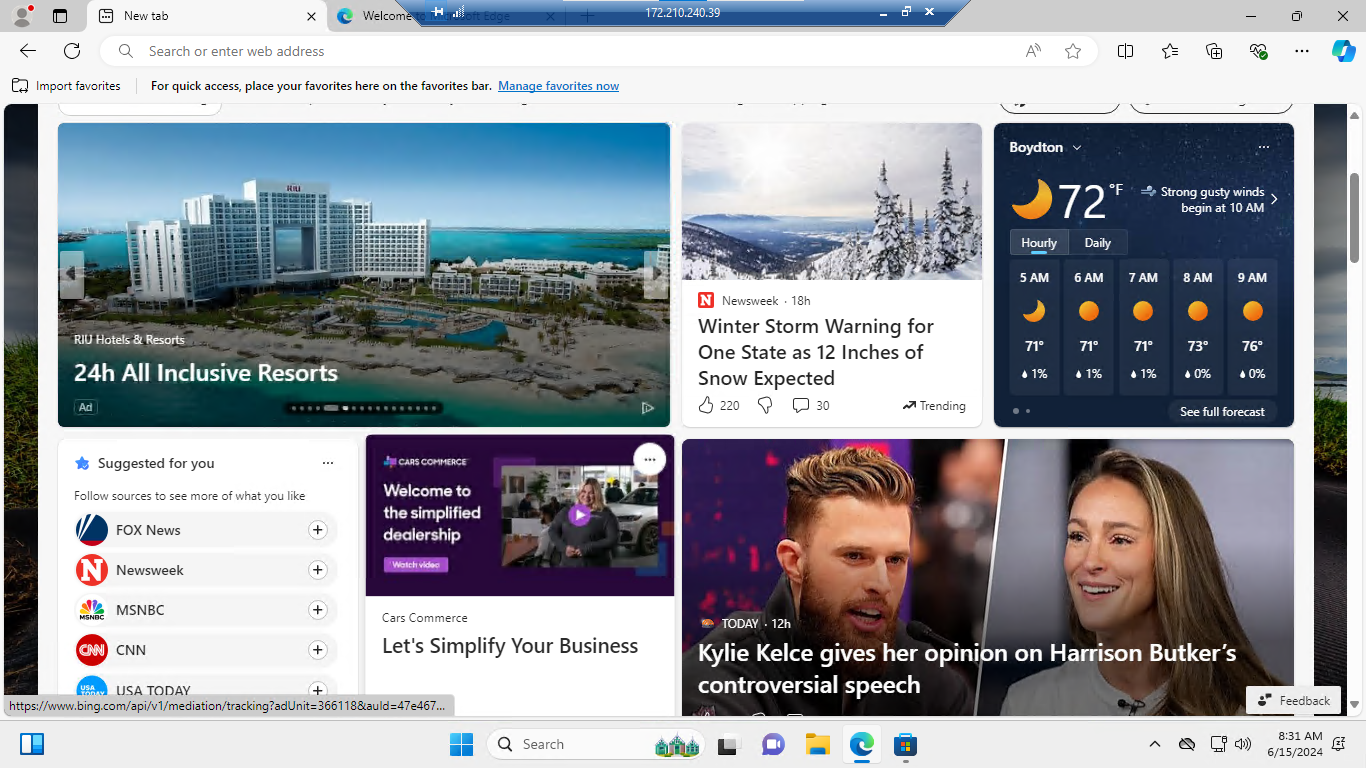Open Split screen view
The image size is (1366, 768).
tap(1125, 51)
